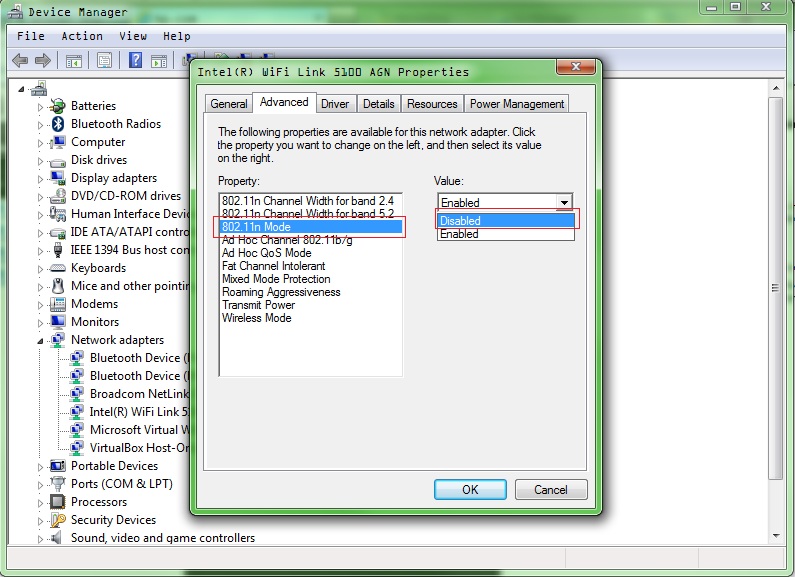
Task: Toggle the show/hide action pane toolbar icon
Action: pyautogui.click(x=159, y=61)
